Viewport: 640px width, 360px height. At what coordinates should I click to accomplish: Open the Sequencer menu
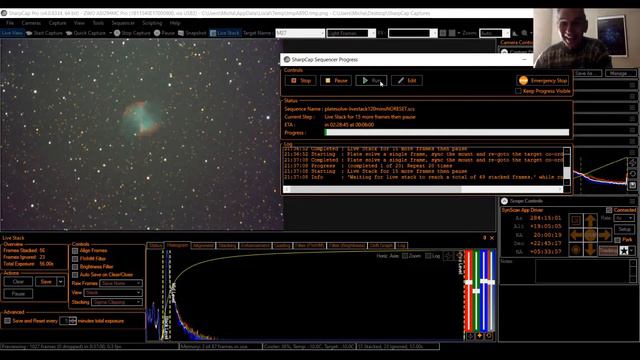[x=123, y=23]
